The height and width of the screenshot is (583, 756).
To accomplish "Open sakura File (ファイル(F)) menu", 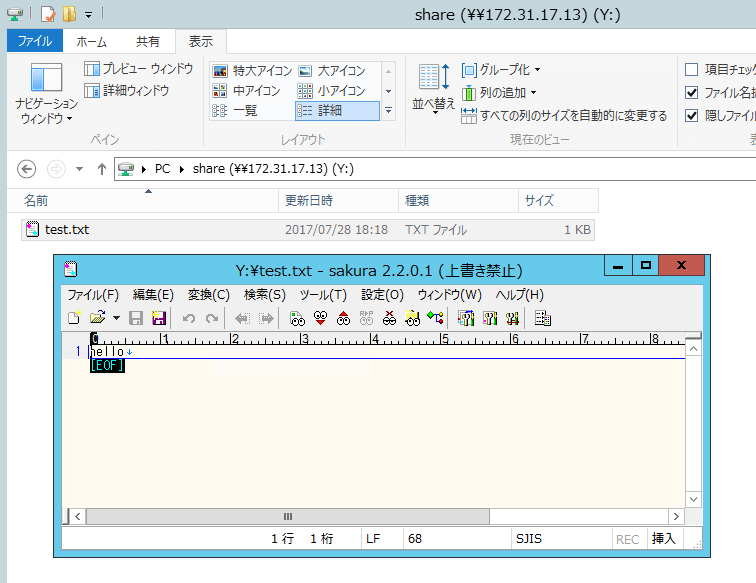I will 93,295.
